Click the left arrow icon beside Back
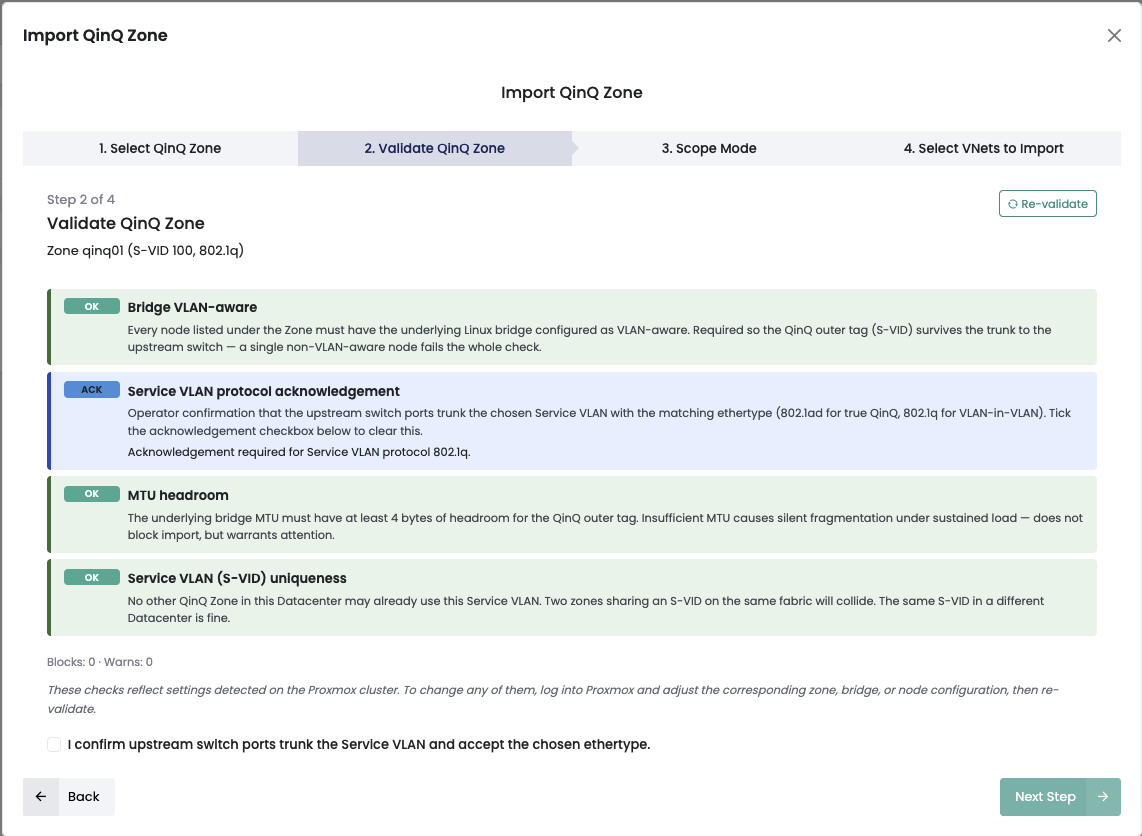The width and height of the screenshot is (1142, 836). 41,797
